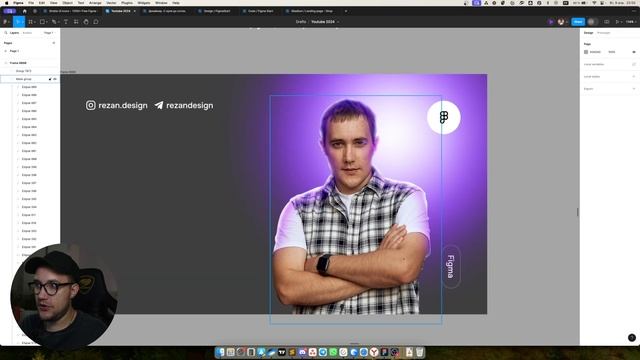640x360 pixels.
Task: Open the Figma main menu icon
Action: 6,22
